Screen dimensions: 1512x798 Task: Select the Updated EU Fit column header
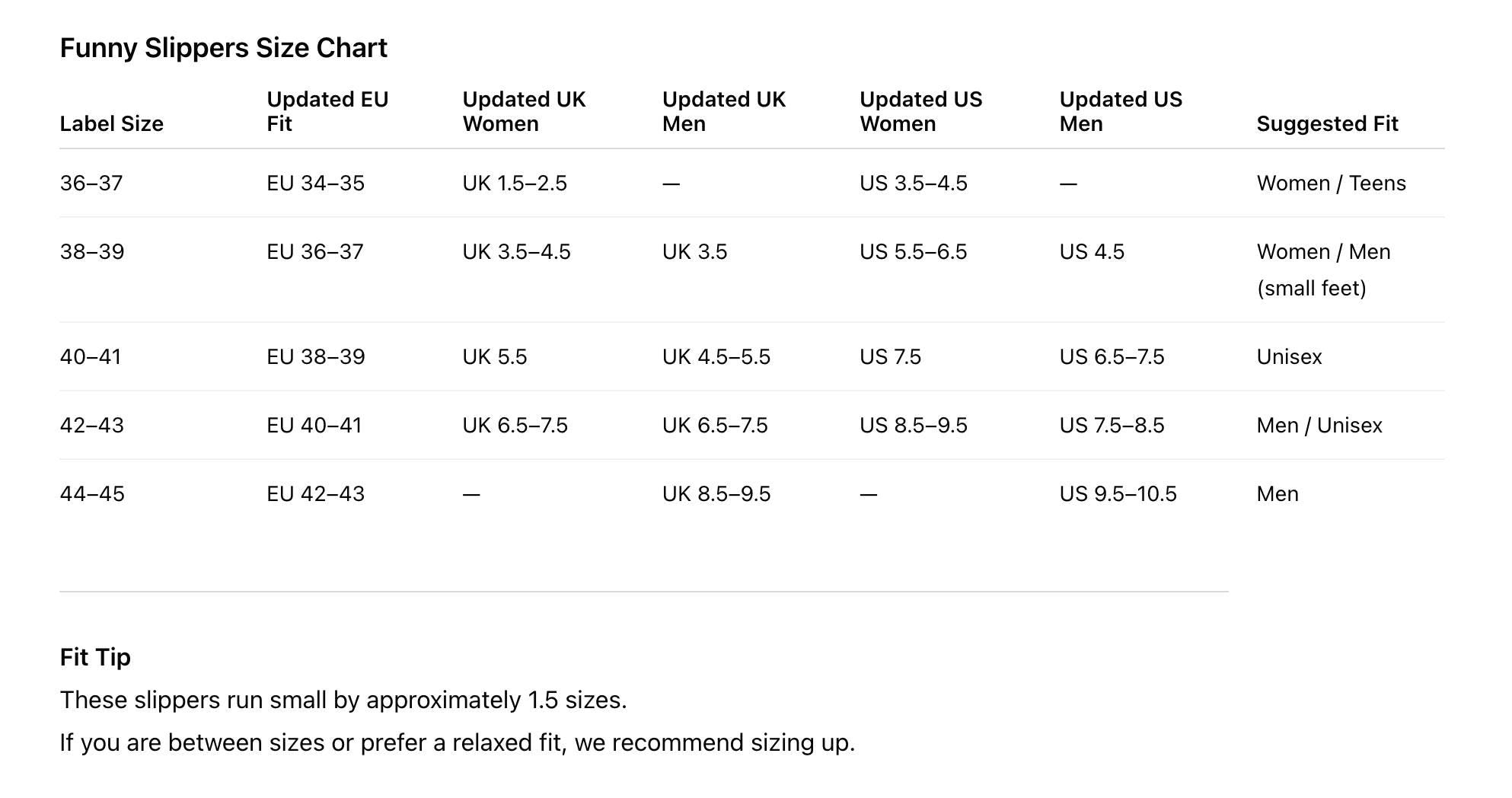[x=327, y=111]
